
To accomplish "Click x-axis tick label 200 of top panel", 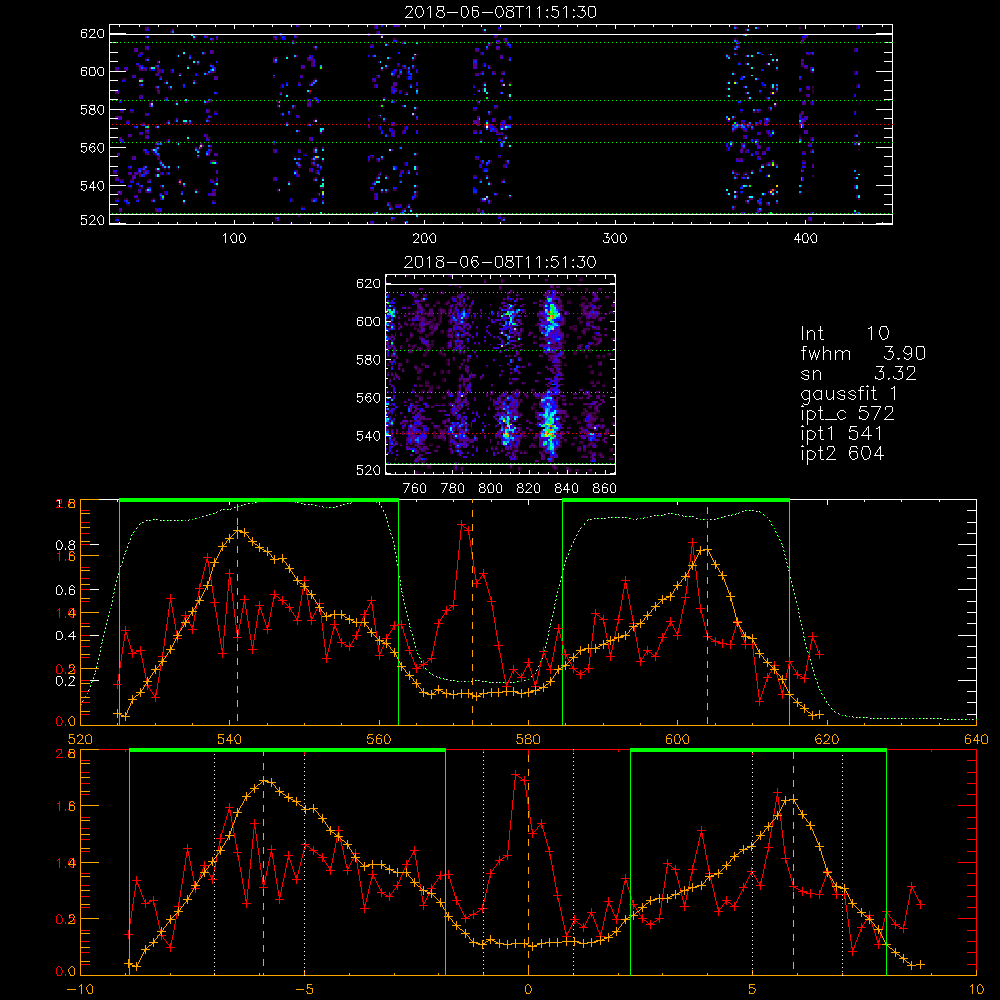I will [x=424, y=239].
